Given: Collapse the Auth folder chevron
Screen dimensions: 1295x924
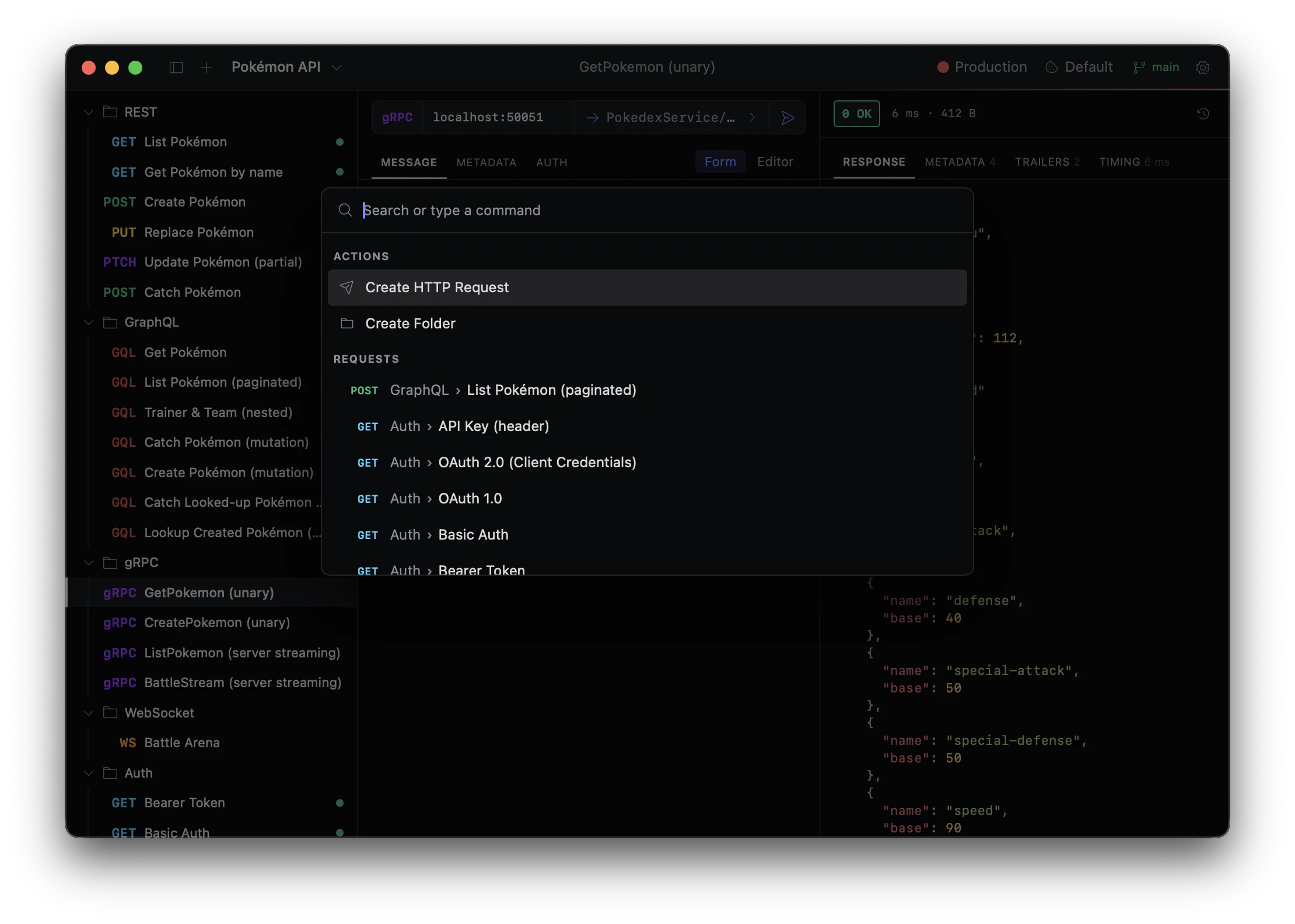Looking at the screenshot, I should pyautogui.click(x=89, y=773).
